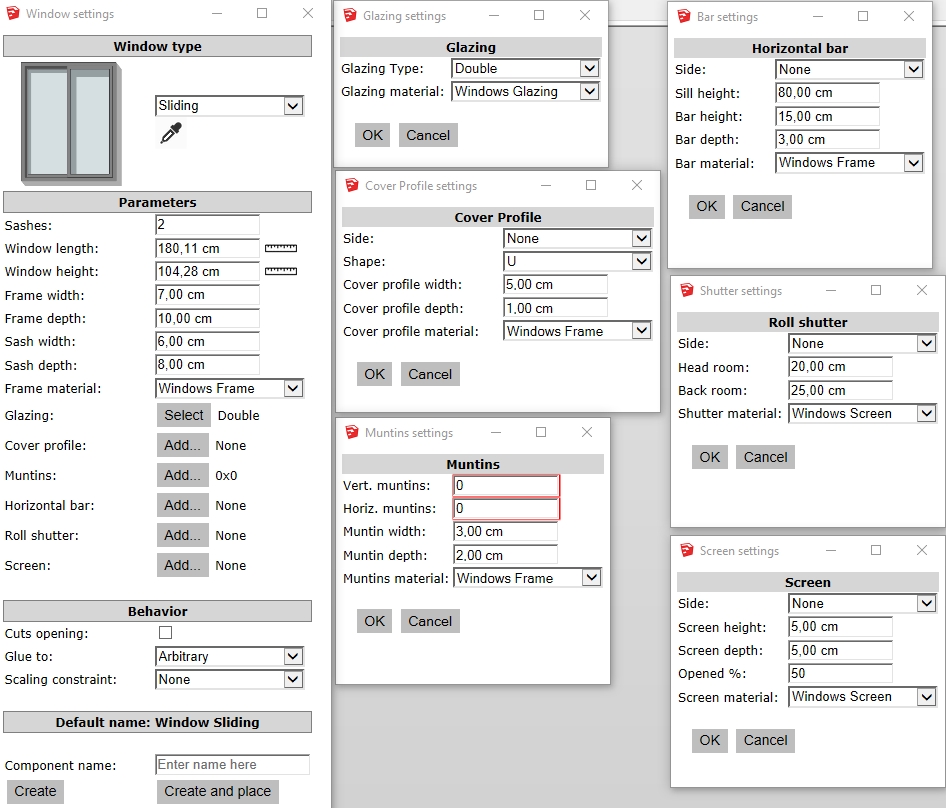Expand the Glazing Type dropdown
This screenshot has width=946, height=808.
525,69
